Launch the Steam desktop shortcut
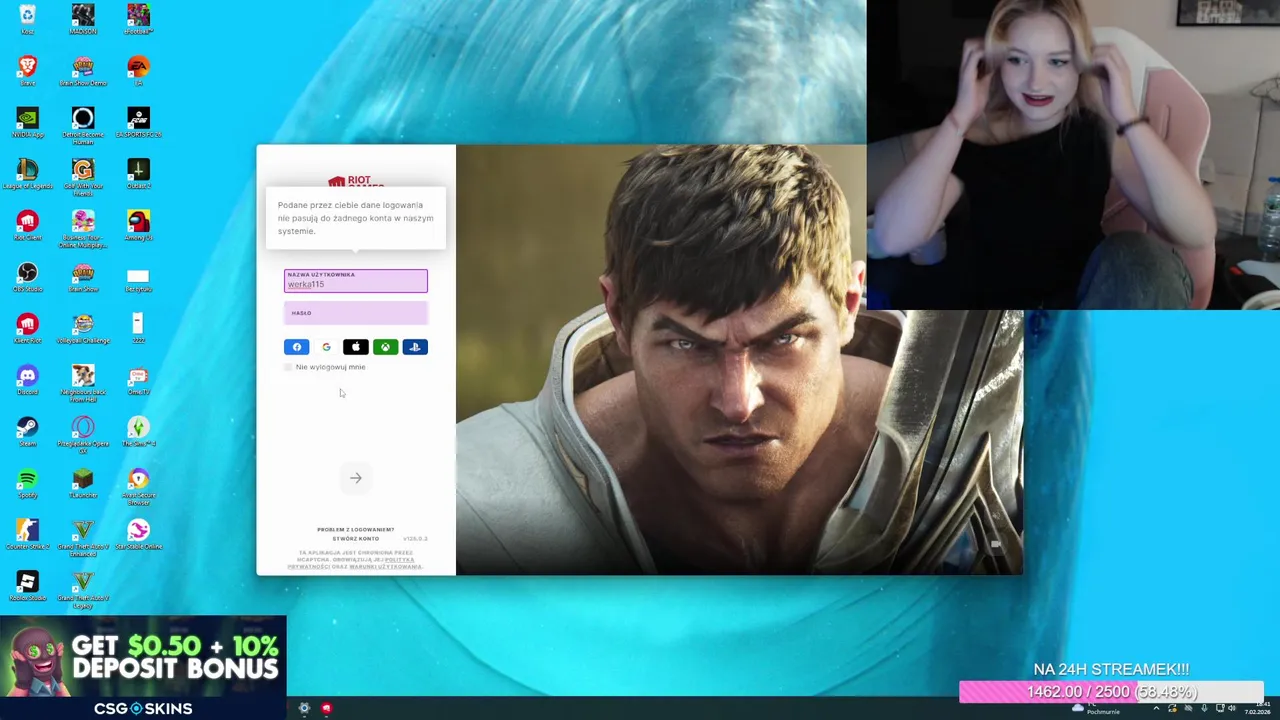The height and width of the screenshot is (720, 1280). tap(27, 432)
